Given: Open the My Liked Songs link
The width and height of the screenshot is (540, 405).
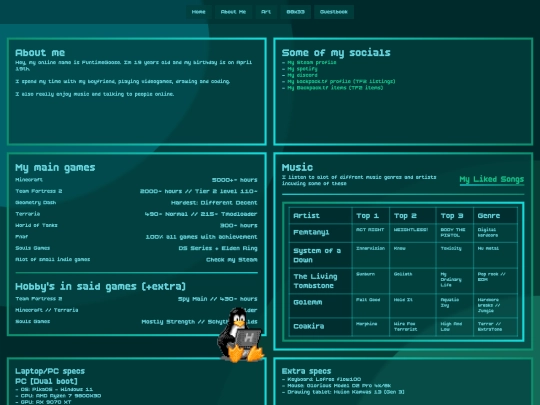Looking at the screenshot, I should [492, 179].
